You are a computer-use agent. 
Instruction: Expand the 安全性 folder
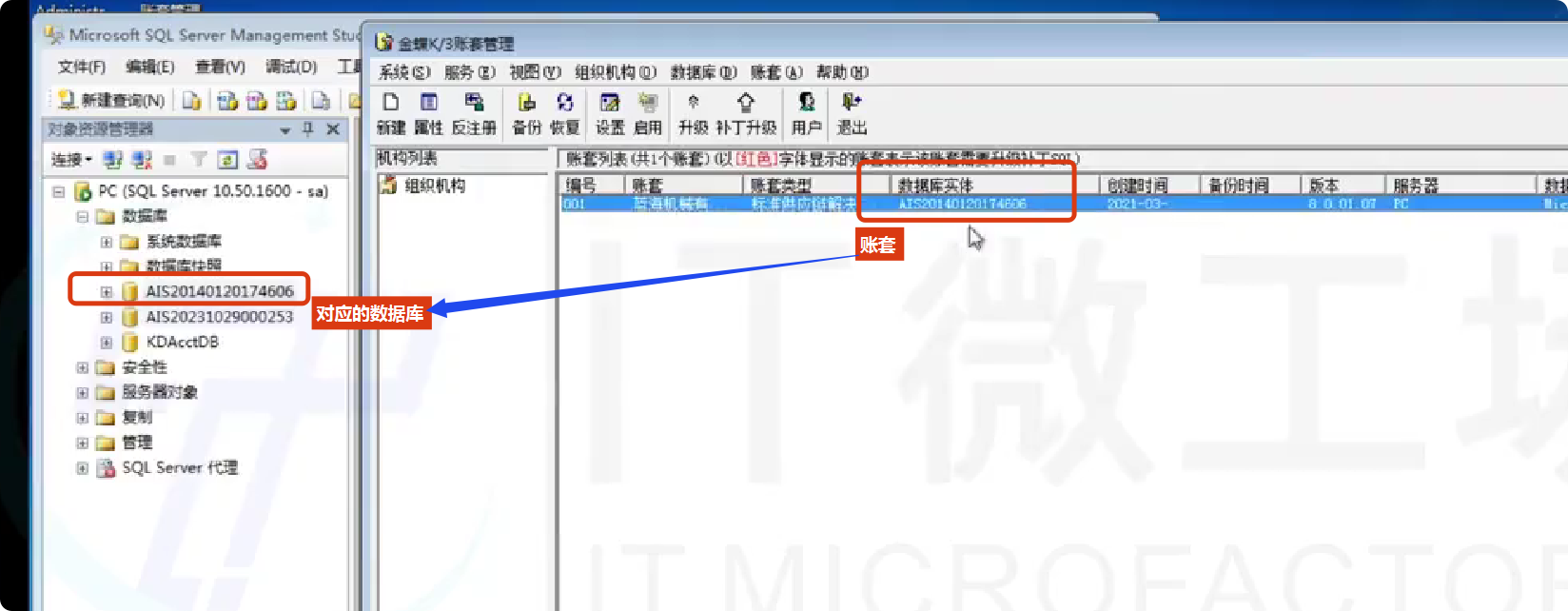(x=82, y=367)
